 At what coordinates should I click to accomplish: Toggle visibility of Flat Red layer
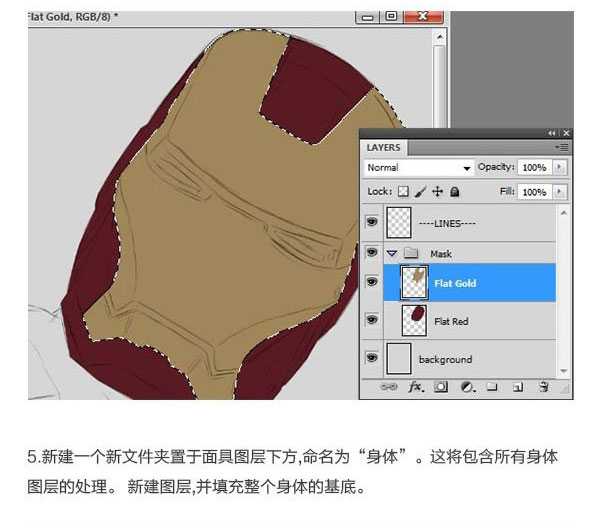[372, 320]
